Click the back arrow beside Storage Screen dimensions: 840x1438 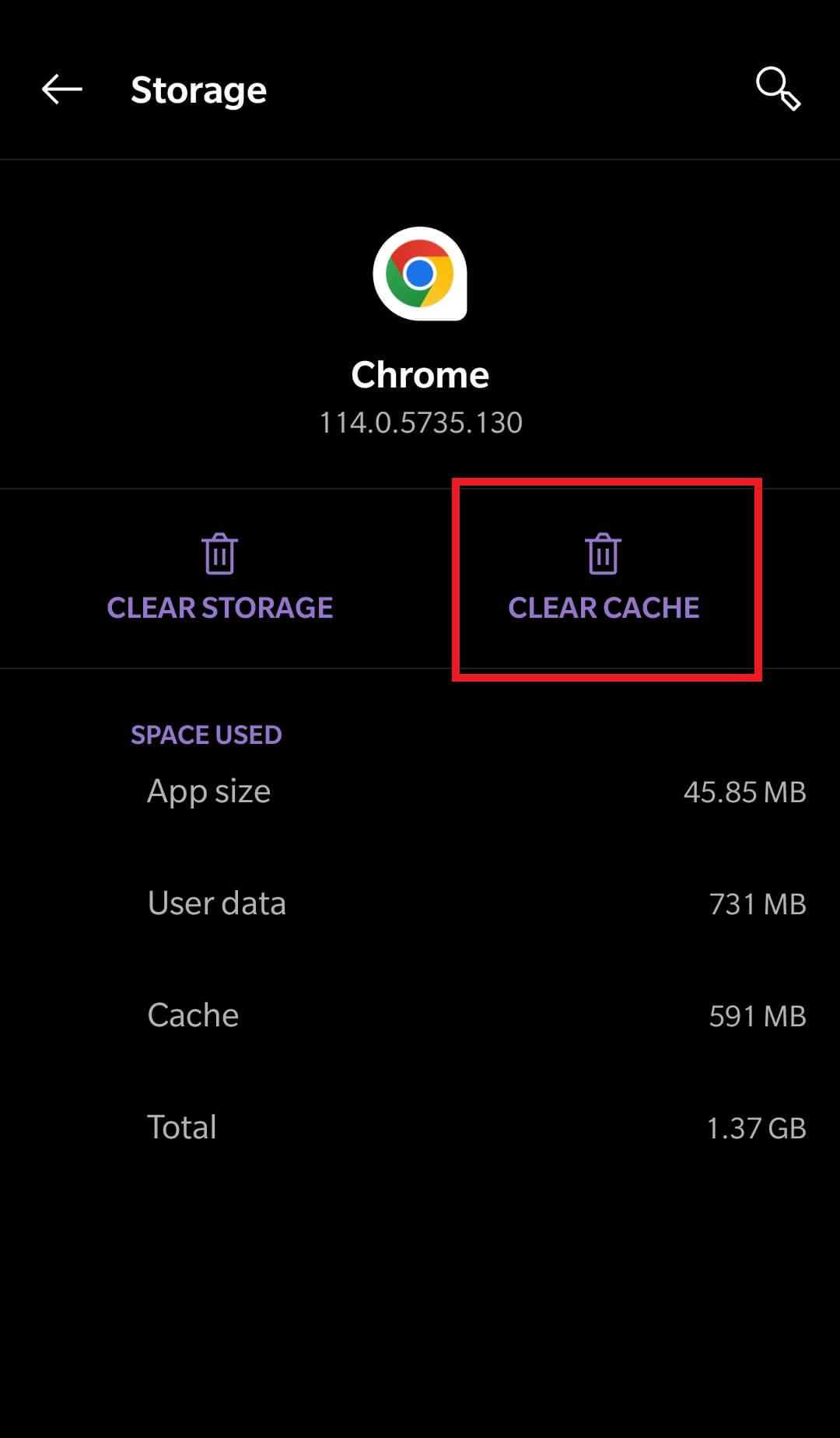point(60,89)
